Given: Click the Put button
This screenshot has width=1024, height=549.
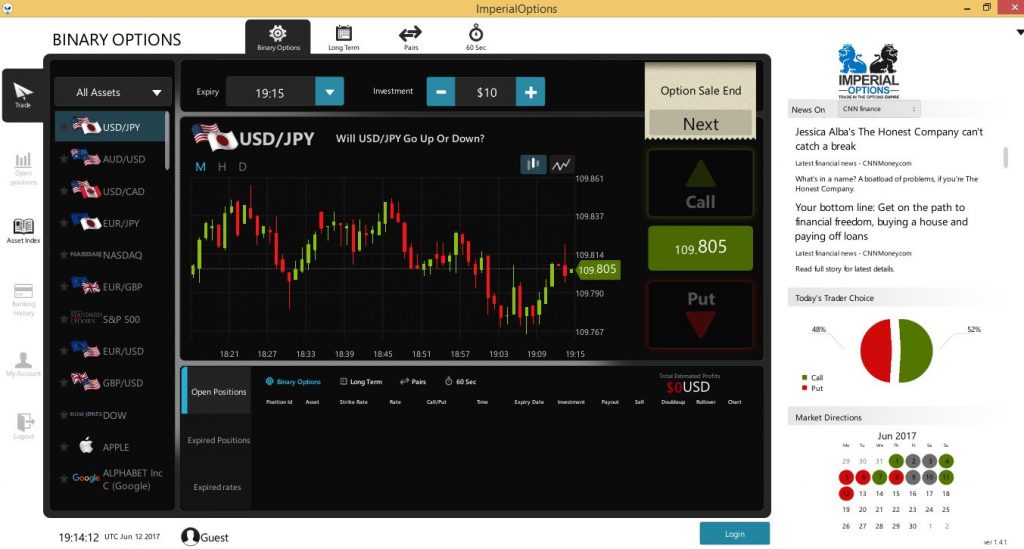Looking at the screenshot, I should [x=700, y=315].
